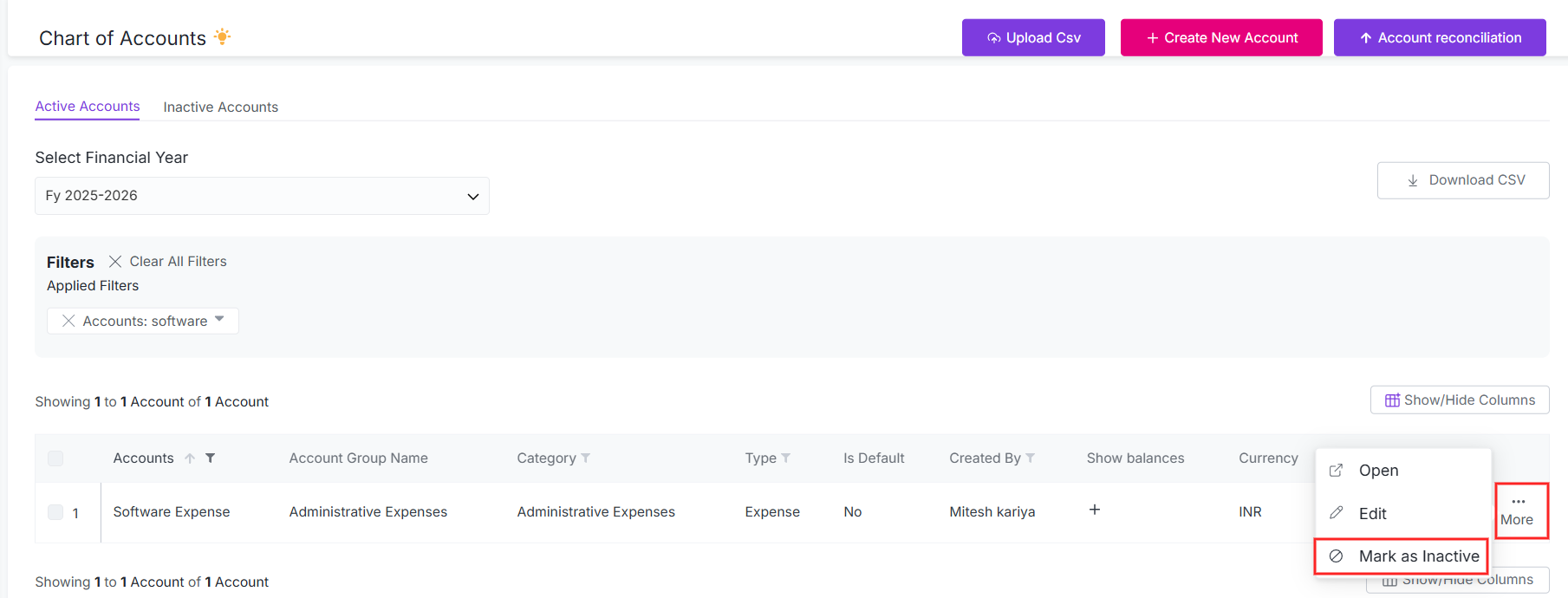
Task: Click the prohibited icon beside Mark as Inactive
Action: point(1337,556)
